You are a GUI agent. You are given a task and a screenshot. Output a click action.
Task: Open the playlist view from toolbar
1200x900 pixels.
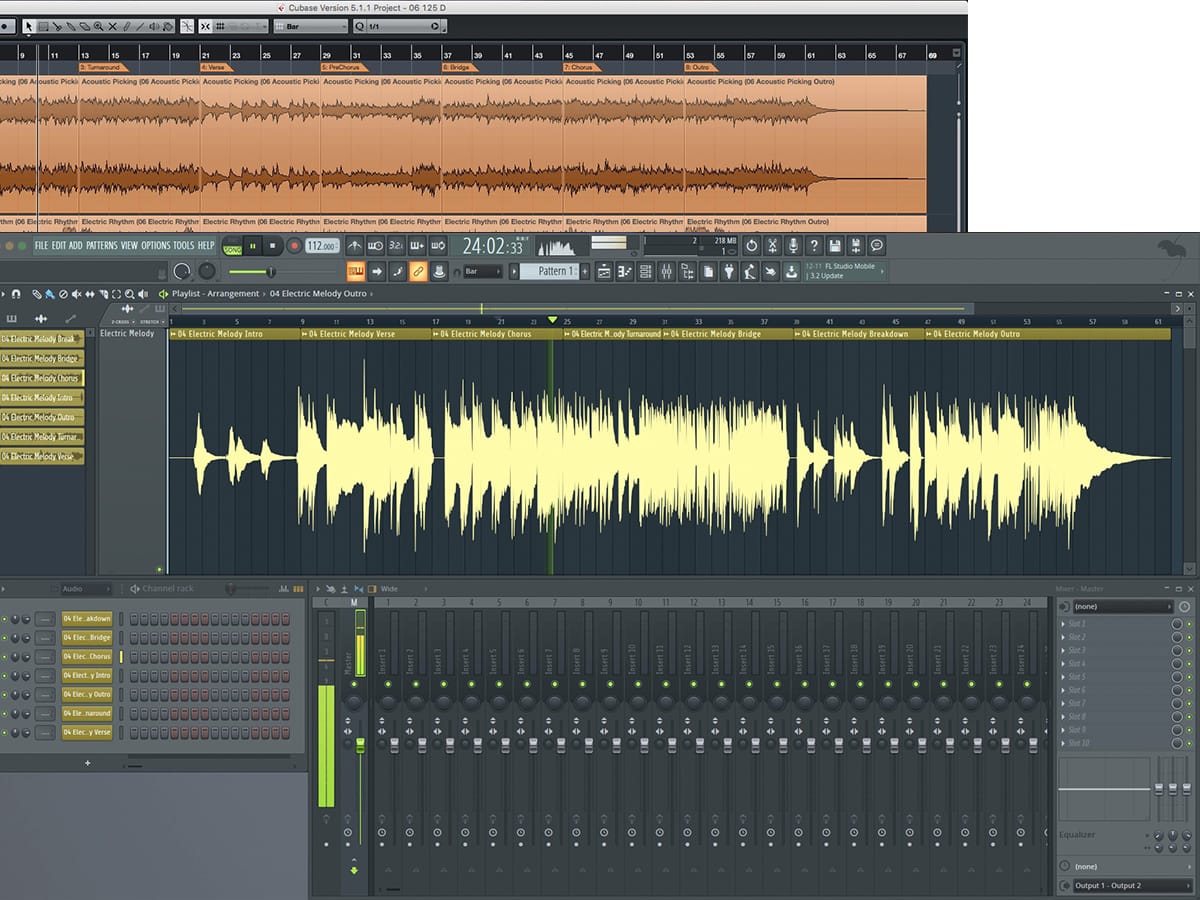[x=605, y=271]
